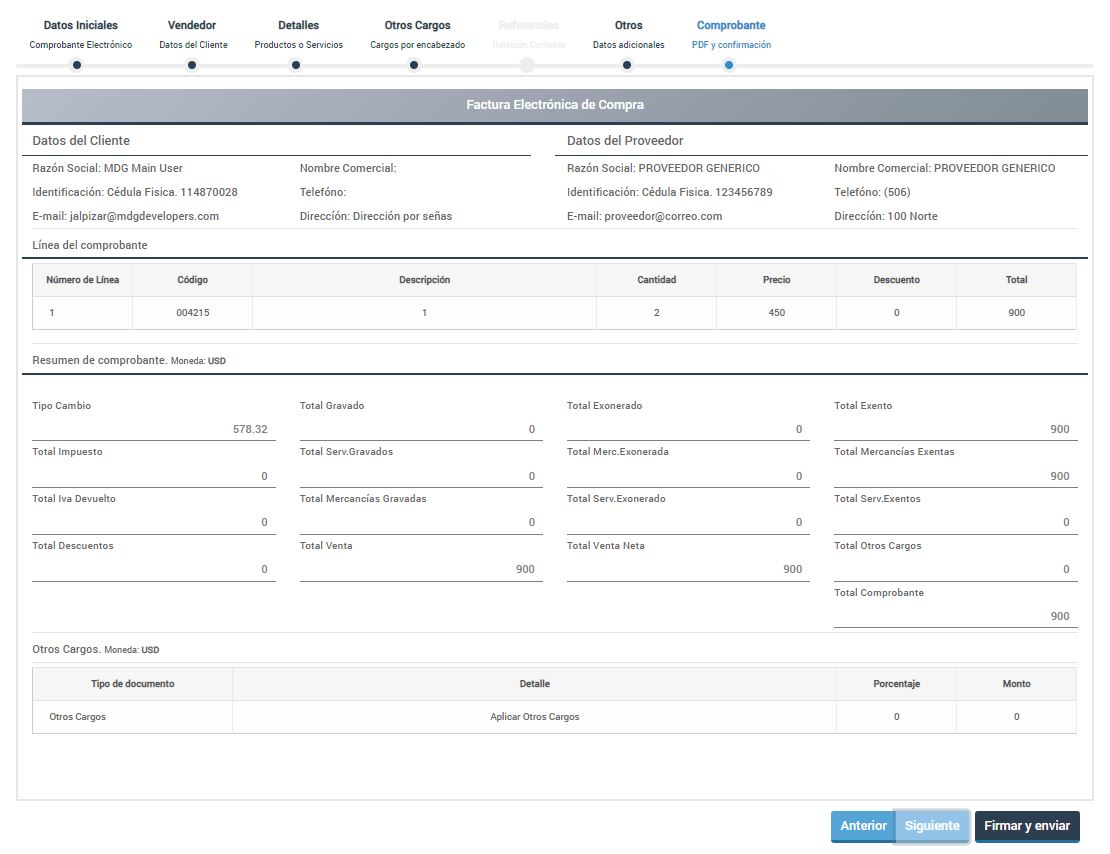This screenshot has height=854, width=1110.
Task: Click the Tipo Cambio field
Action: [x=153, y=429]
